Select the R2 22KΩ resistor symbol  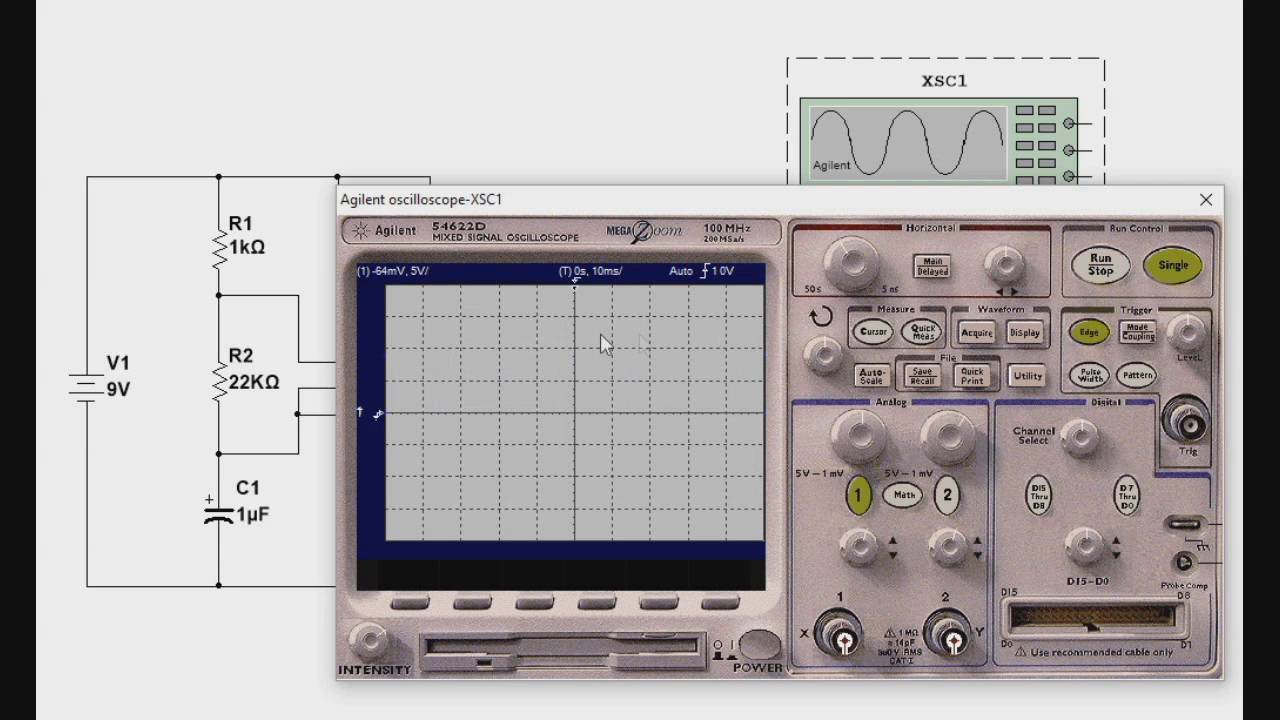[x=219, y=381]
